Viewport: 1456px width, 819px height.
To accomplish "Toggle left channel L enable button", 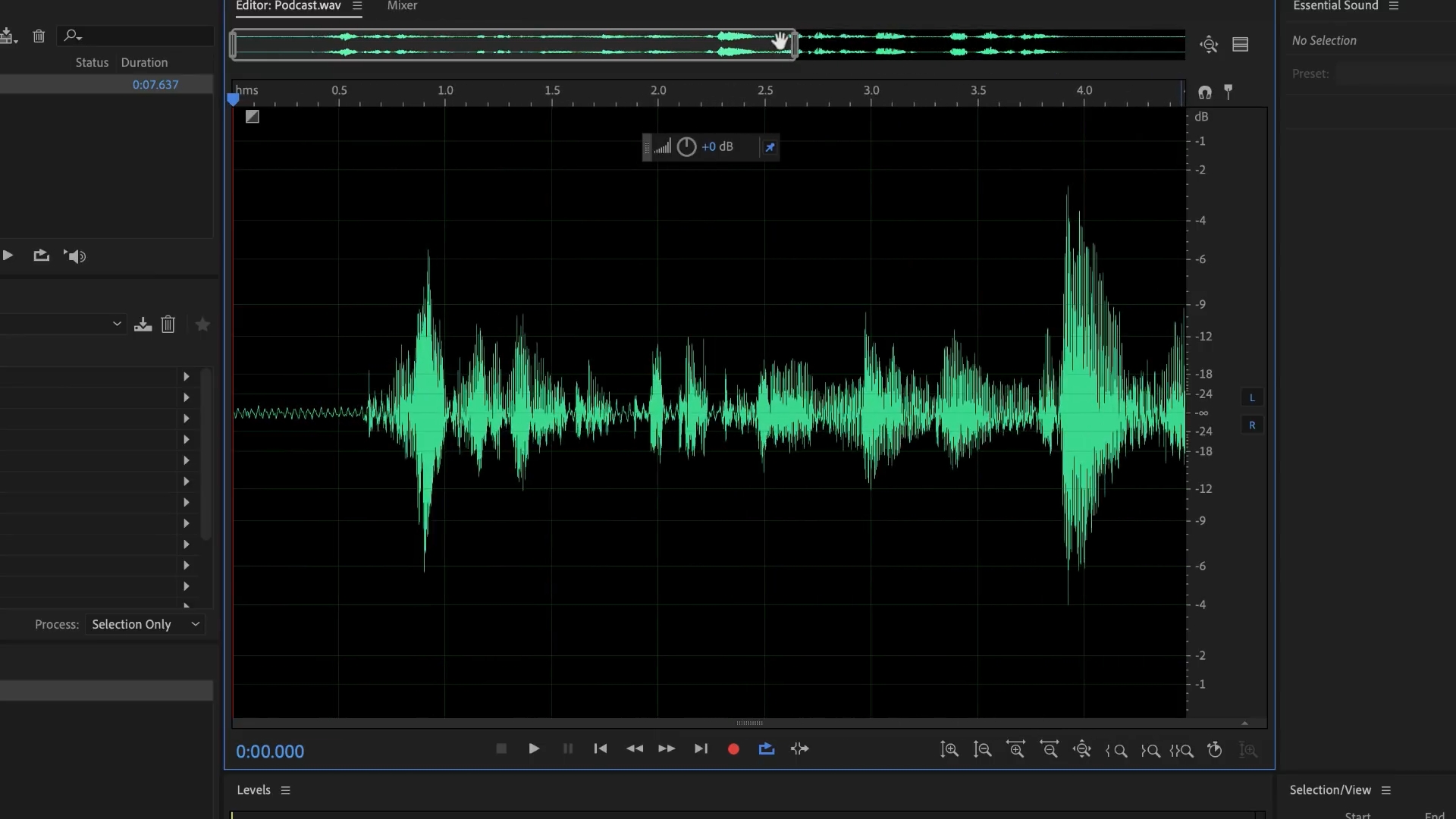I will click(1252, 397).
